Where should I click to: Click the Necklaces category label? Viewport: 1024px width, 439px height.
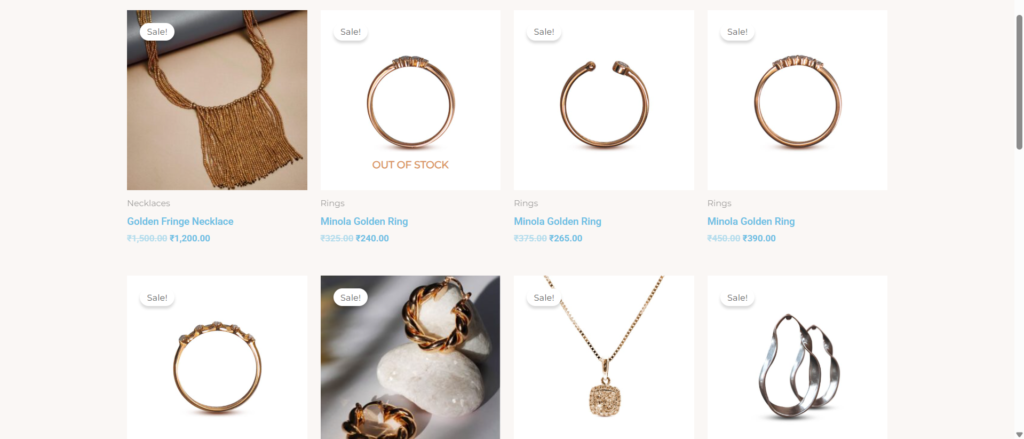[148, 203]
